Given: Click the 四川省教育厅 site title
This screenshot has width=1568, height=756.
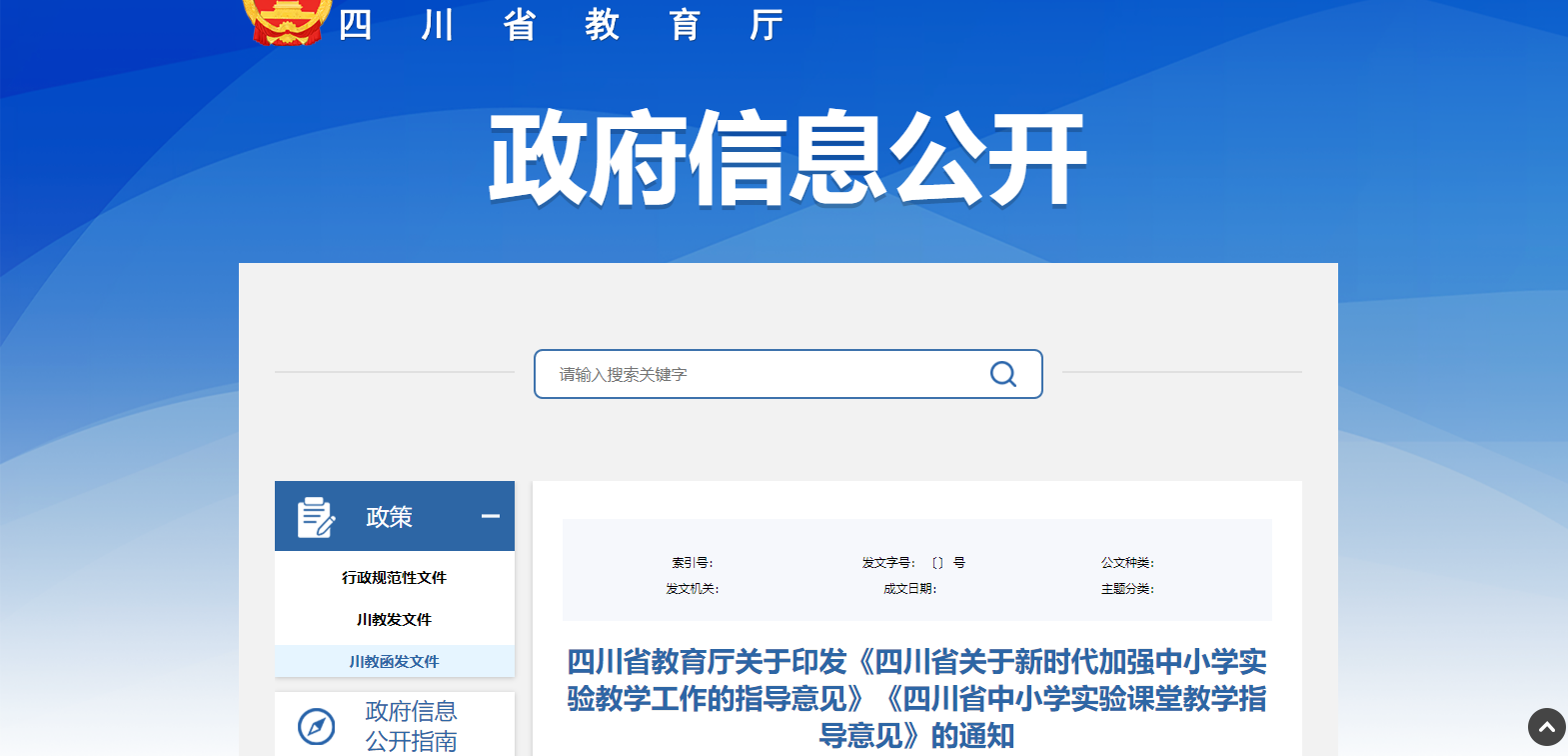Looking at the screenshot, I should click(x=560, y=25).
